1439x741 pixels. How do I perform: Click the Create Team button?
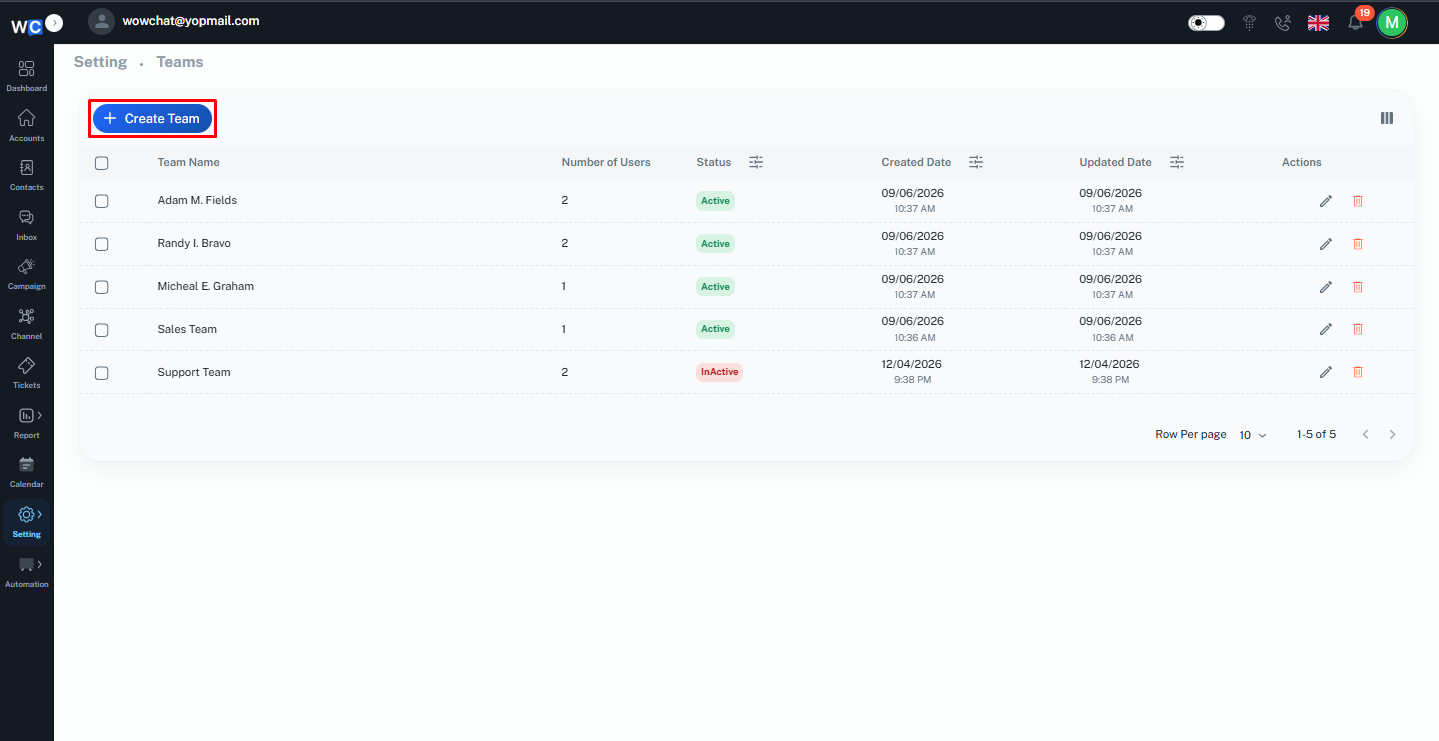(153, 118)
